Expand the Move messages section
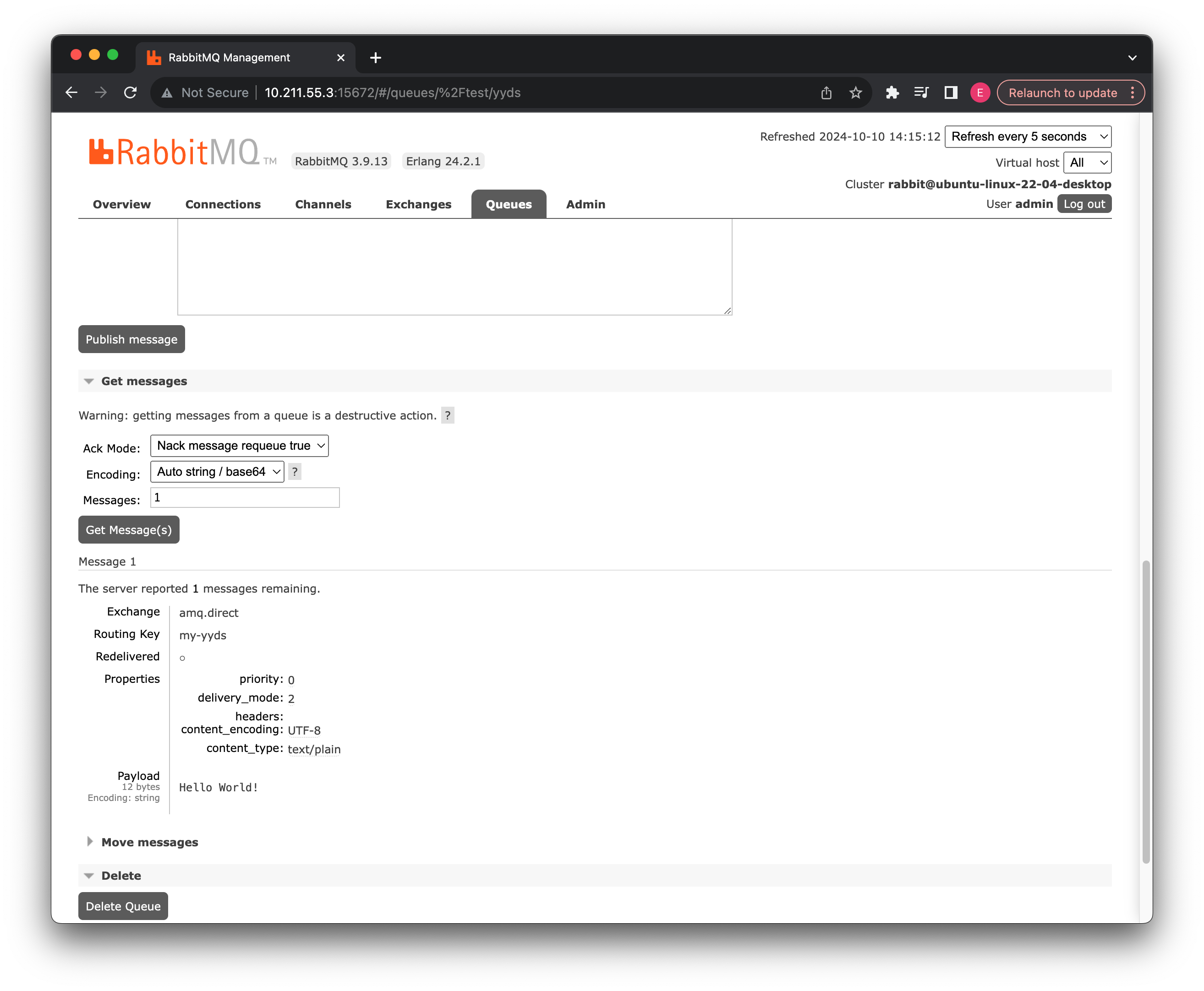1204x991 pixels. pos(148,841)
